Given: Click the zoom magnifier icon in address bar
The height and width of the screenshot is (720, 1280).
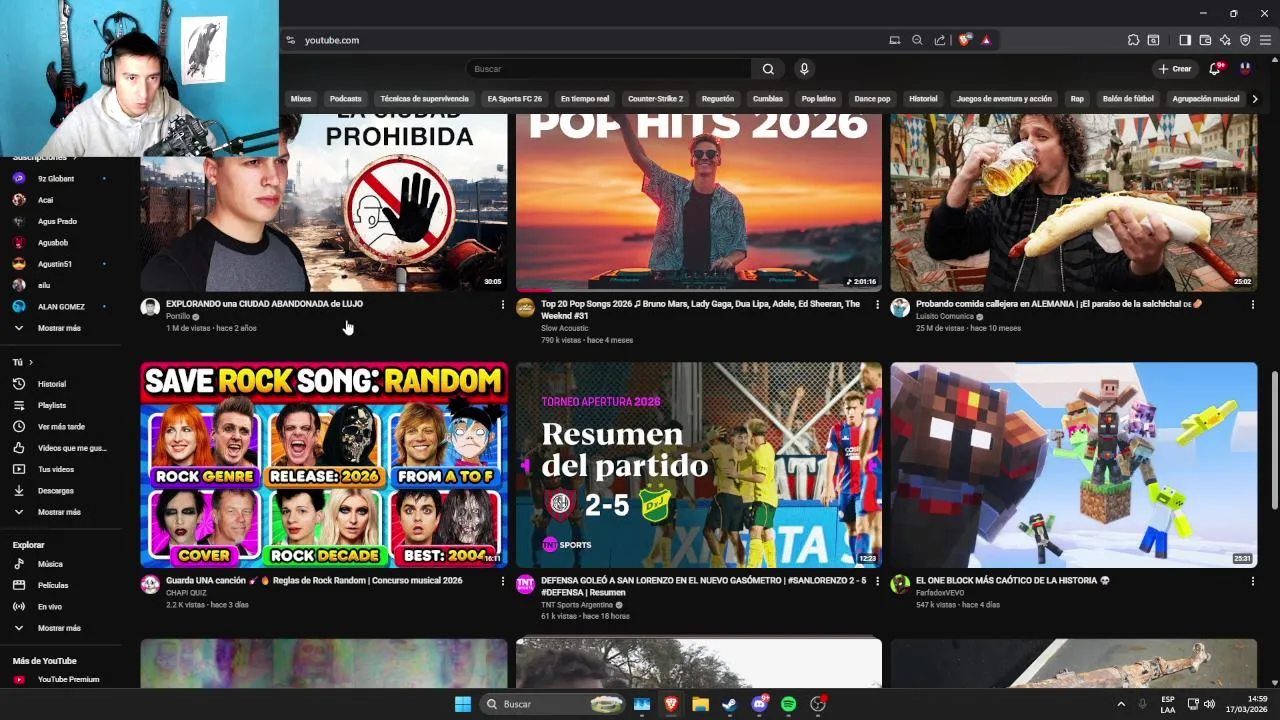Looking at the screenshot, I should click(917, 40).
